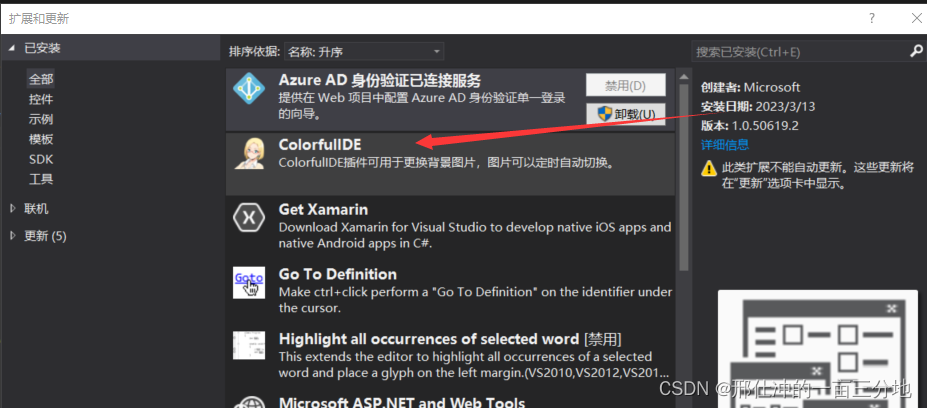This screenshot has width=927, height=408.
Task: Click the Go To Definition extension icon
Action: point(248,283)
